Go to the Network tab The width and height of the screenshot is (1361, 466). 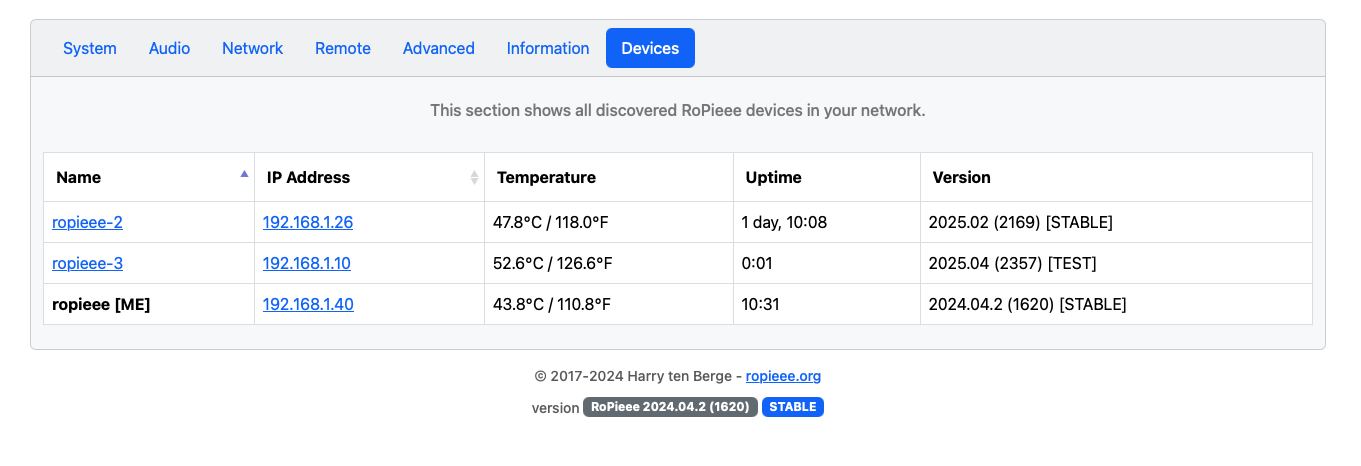(252, 48)
